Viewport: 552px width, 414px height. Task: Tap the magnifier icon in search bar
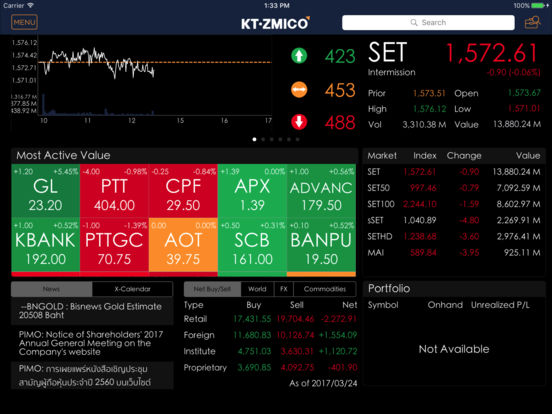414,23
